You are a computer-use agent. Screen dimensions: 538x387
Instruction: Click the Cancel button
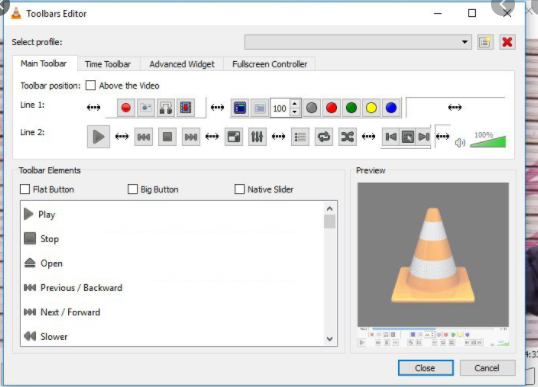pos(487,368)
